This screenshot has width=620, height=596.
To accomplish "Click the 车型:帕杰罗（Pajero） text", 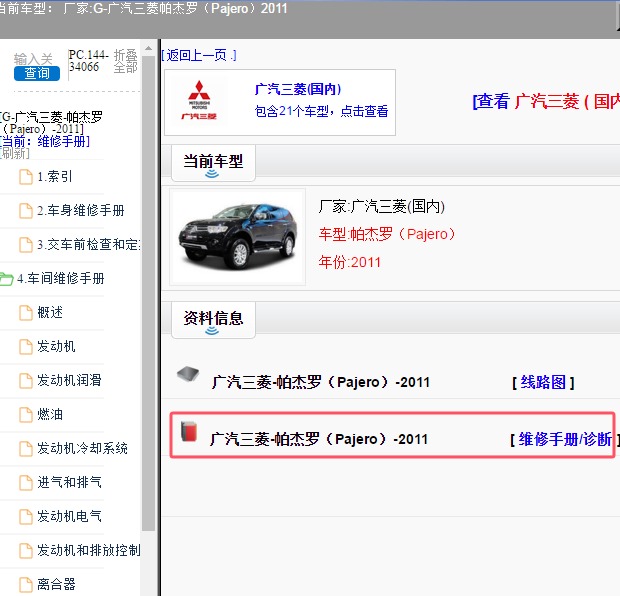I will (387, 234).
